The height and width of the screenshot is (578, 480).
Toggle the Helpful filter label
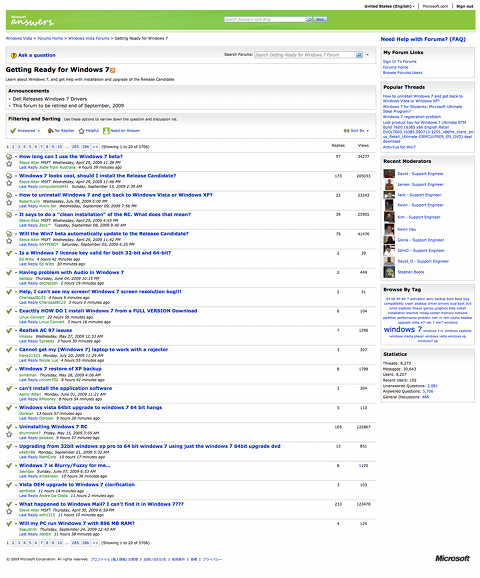click(x=92, y=131)
